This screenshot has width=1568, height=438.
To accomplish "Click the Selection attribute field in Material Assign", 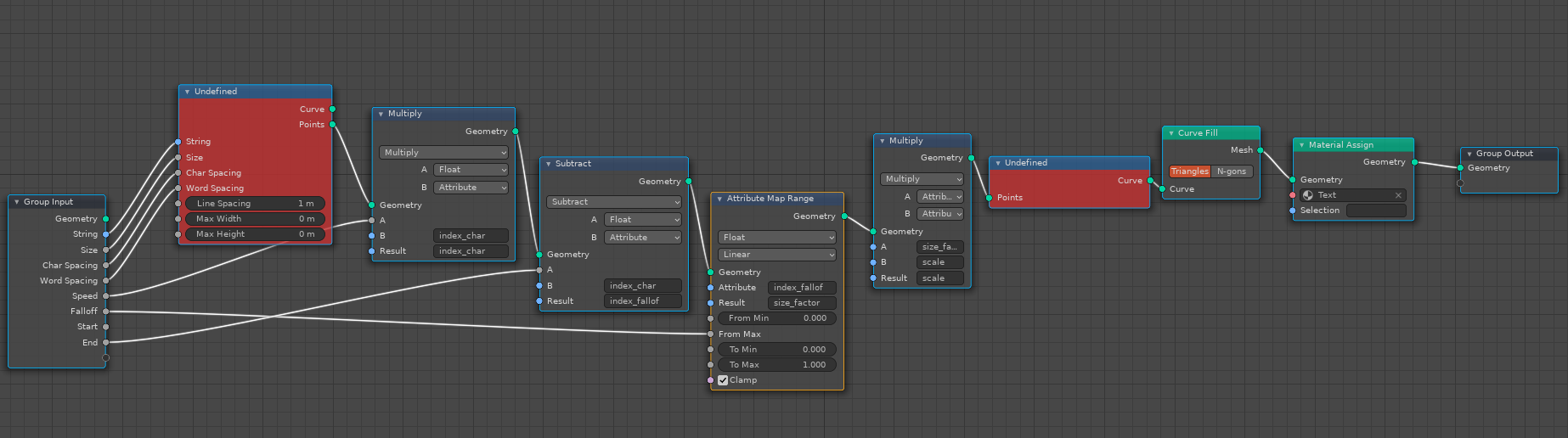I will click(1376, 211).
